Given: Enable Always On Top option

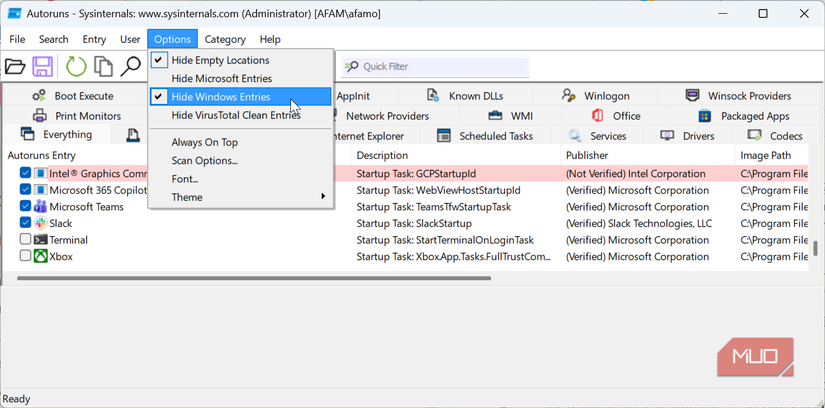Looking at the screenshot, I should (241, 142).
